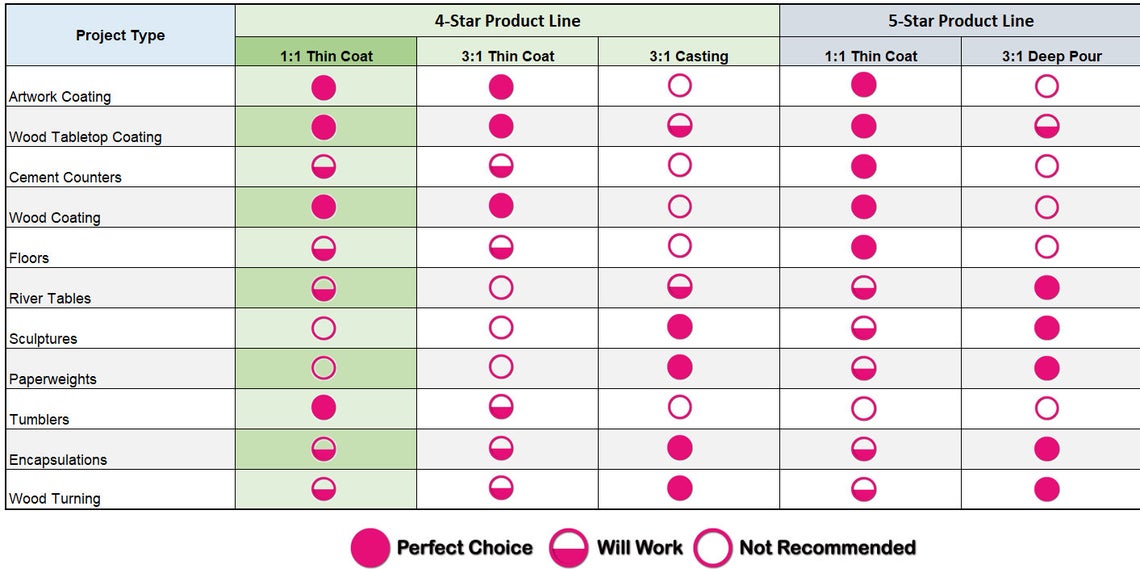Click the Wood Turning circle under 3:1 Deep Pour
This screenshot has width=1140, height=569.
[x=1047, y=489]
